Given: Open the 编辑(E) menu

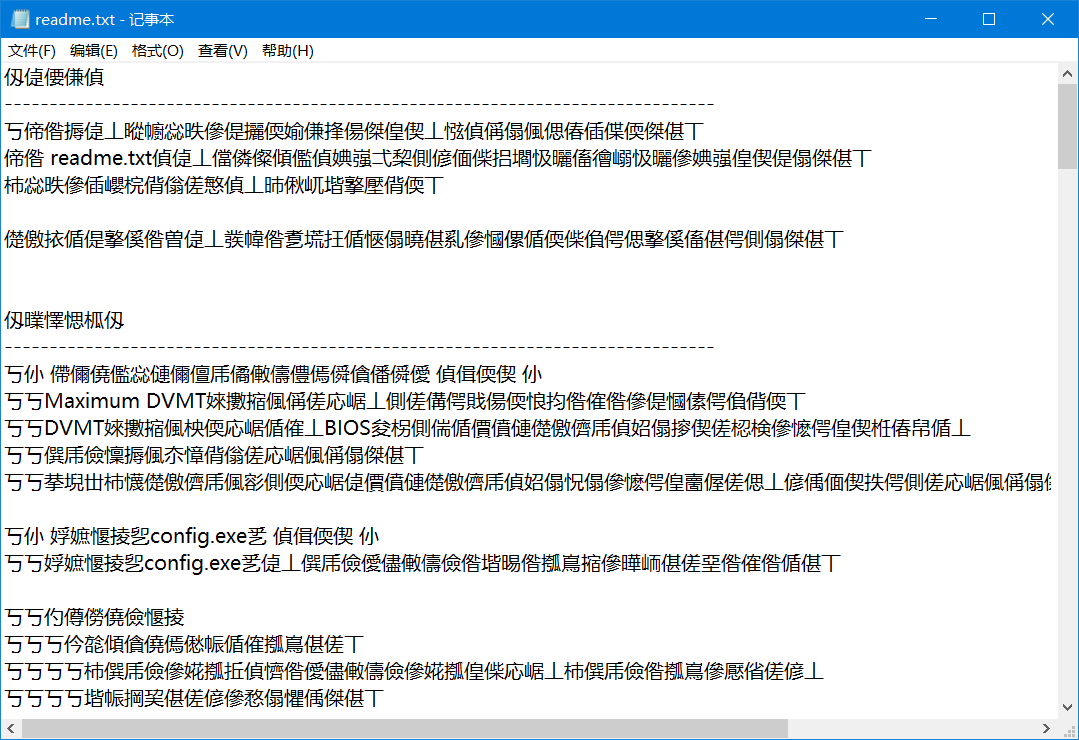Looking at the screenshot, I should click(94, 51).
